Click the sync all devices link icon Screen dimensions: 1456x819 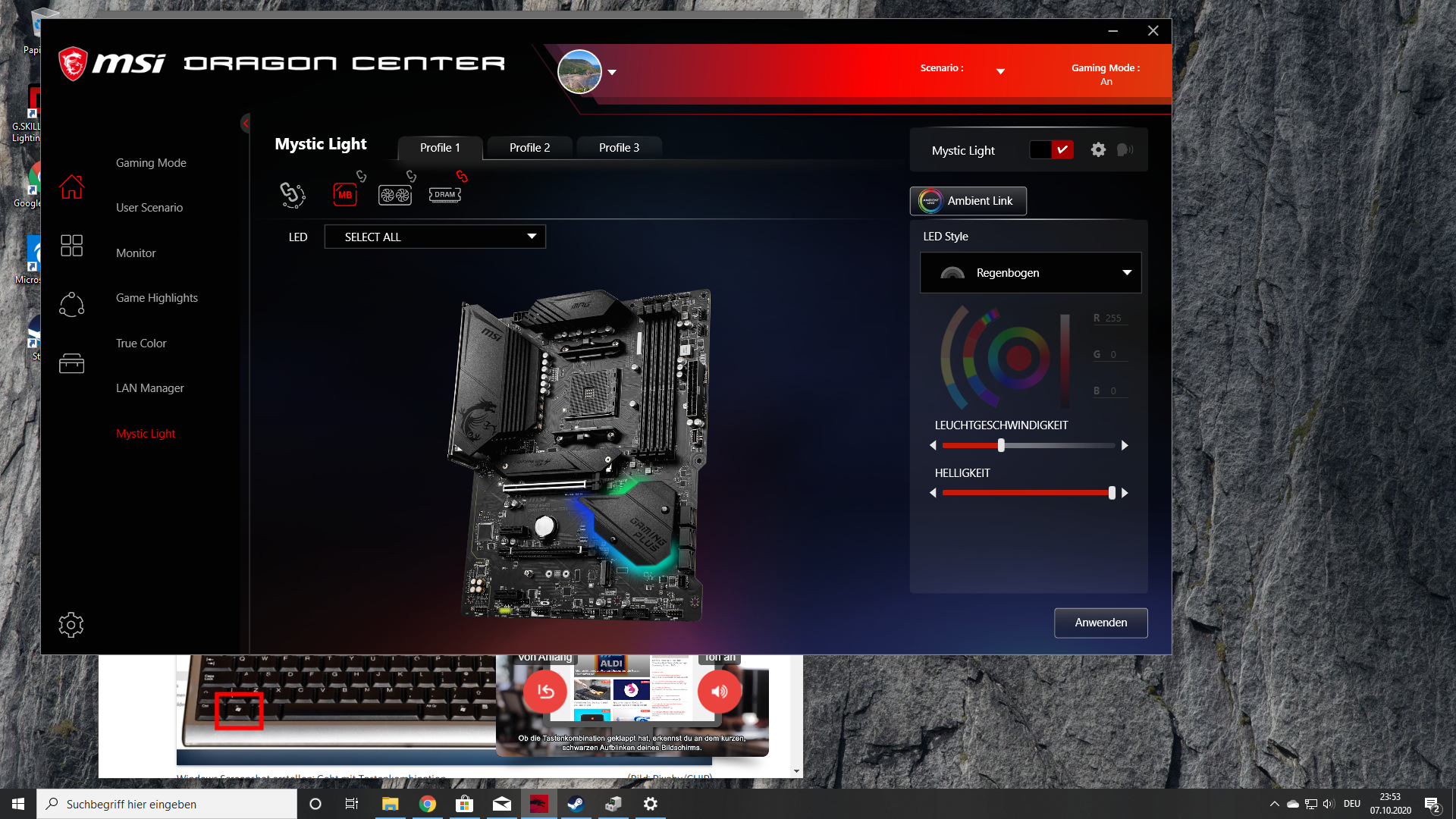[292, 195]
